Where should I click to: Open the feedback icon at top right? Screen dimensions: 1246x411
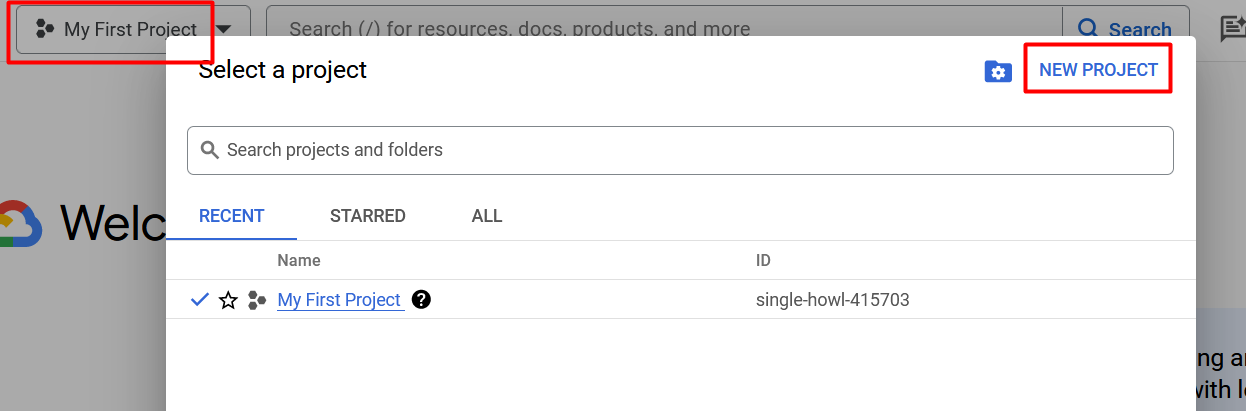coord(1232,29)
